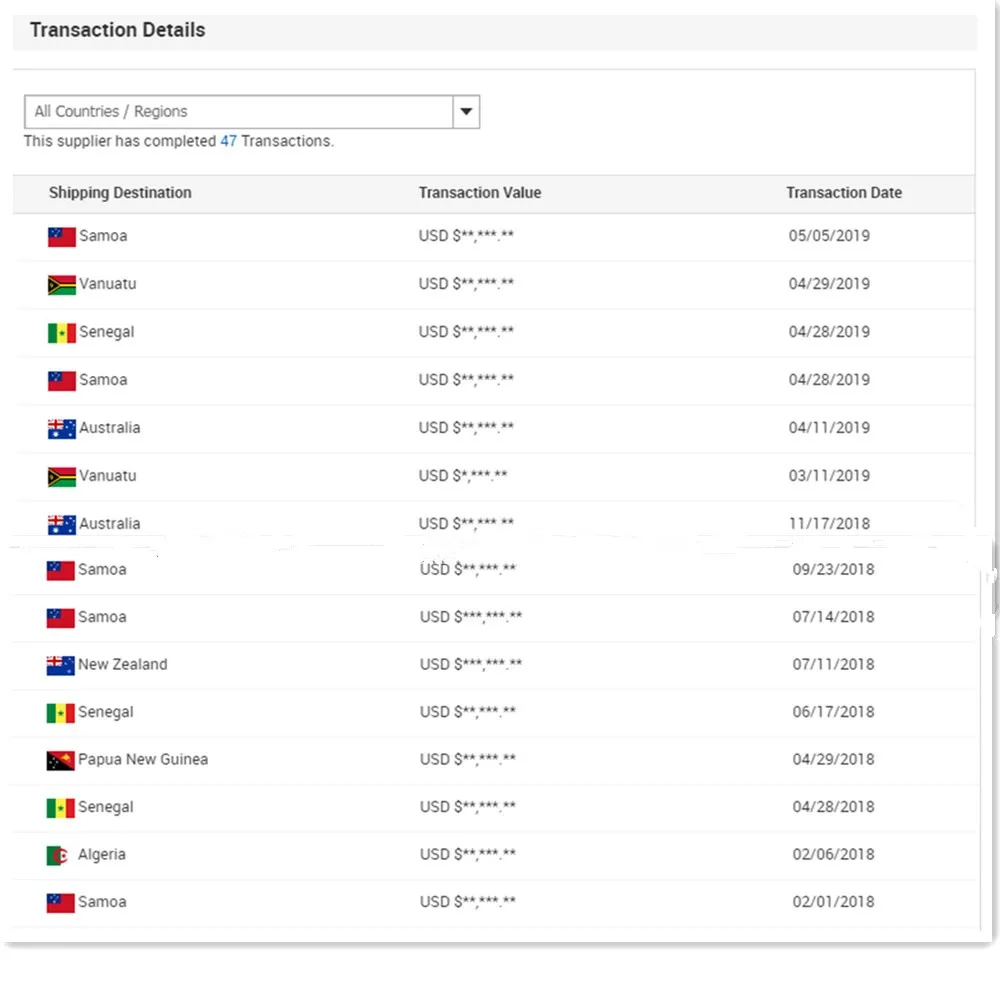Sort by Shipping Destination column header
Viewport: 1000px width, 1000px height.
120,193
